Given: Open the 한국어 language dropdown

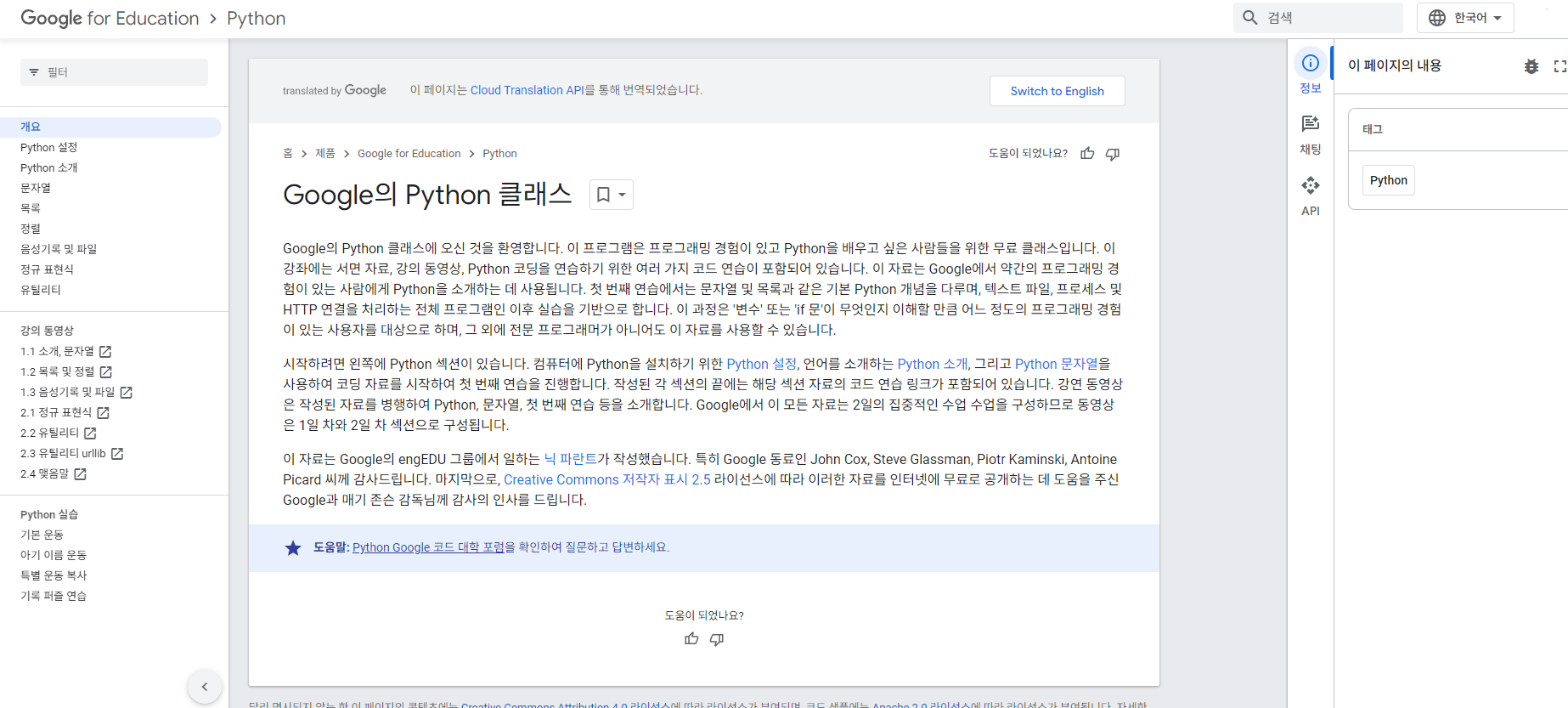Looking at the screenshot, I should click(1465, 18).
